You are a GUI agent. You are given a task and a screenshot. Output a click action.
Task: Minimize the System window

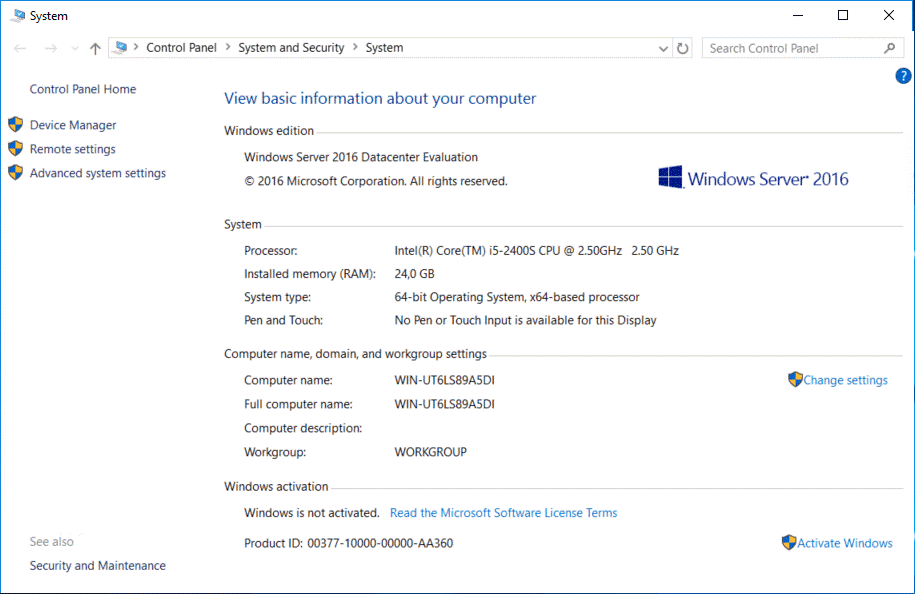(798, 15)
